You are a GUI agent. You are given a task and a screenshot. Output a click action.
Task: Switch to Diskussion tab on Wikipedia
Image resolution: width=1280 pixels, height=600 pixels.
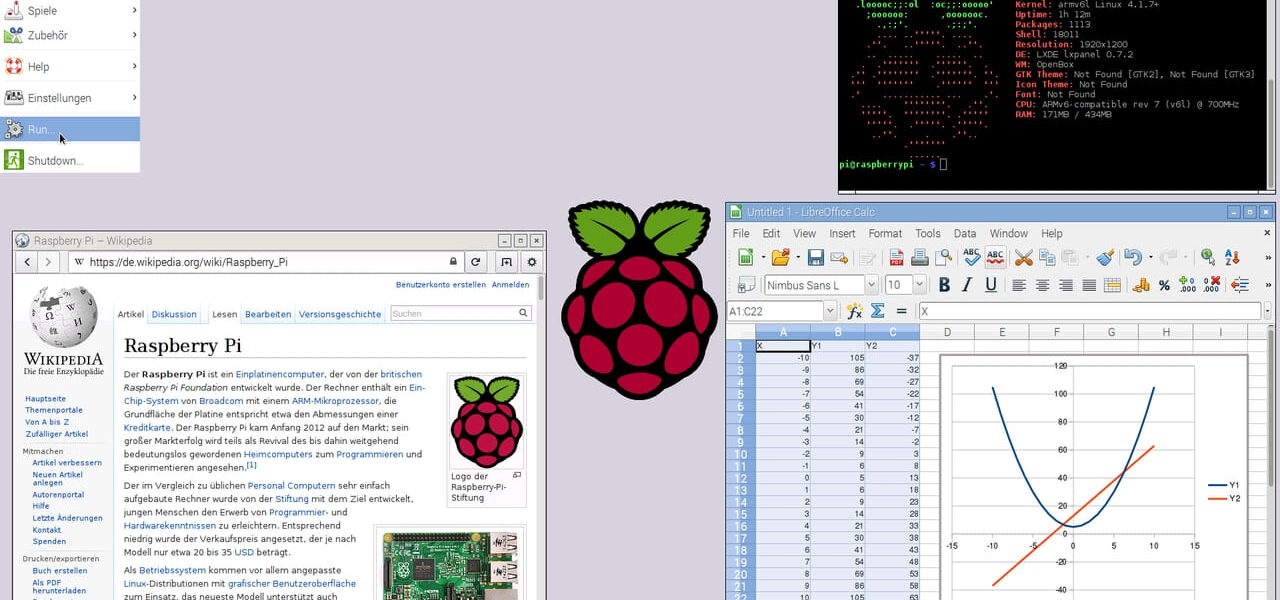click(x=174, y=314)
